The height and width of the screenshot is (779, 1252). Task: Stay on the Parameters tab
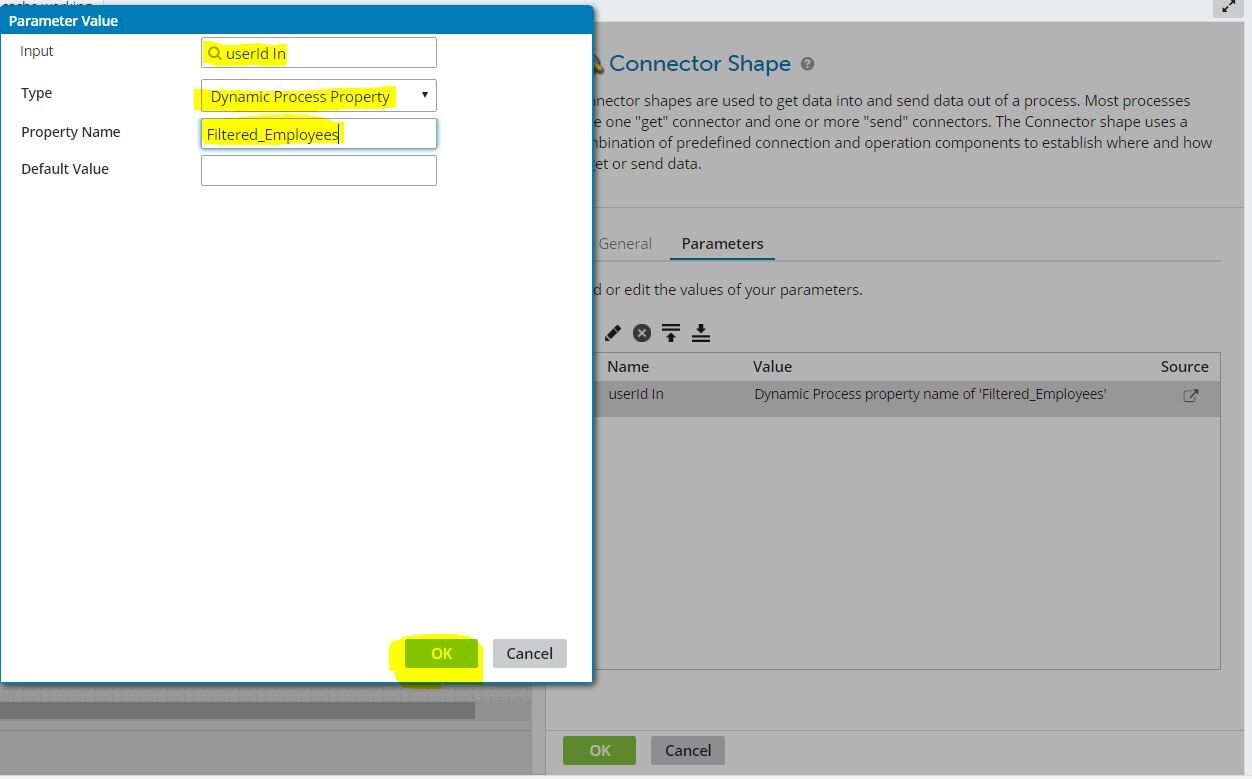(722, 243)
